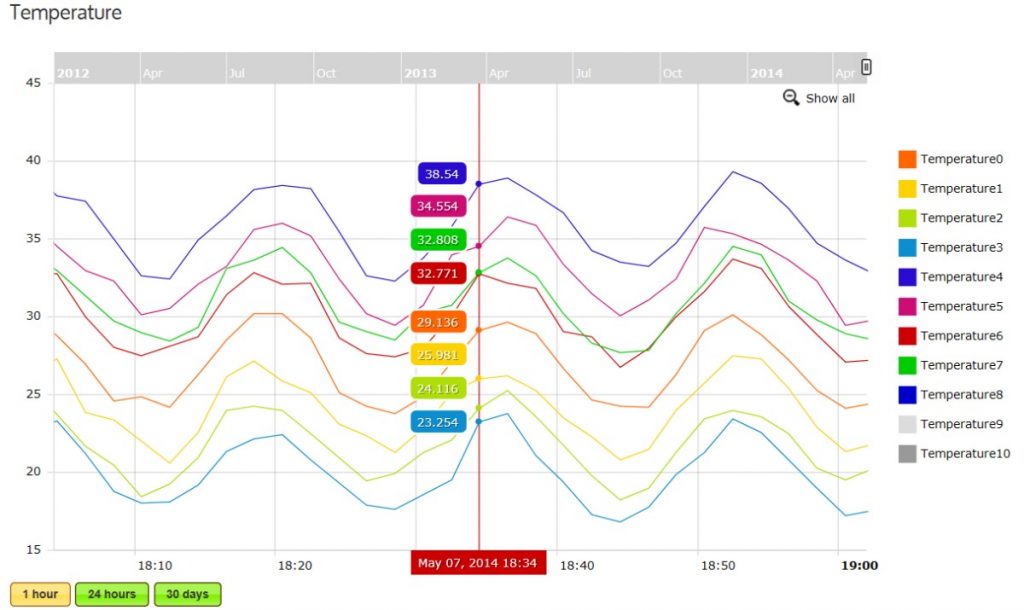Hide the Temperature2 series via its legend label
Viewport: 1024px width, 610px height.
tap(961, 218)
